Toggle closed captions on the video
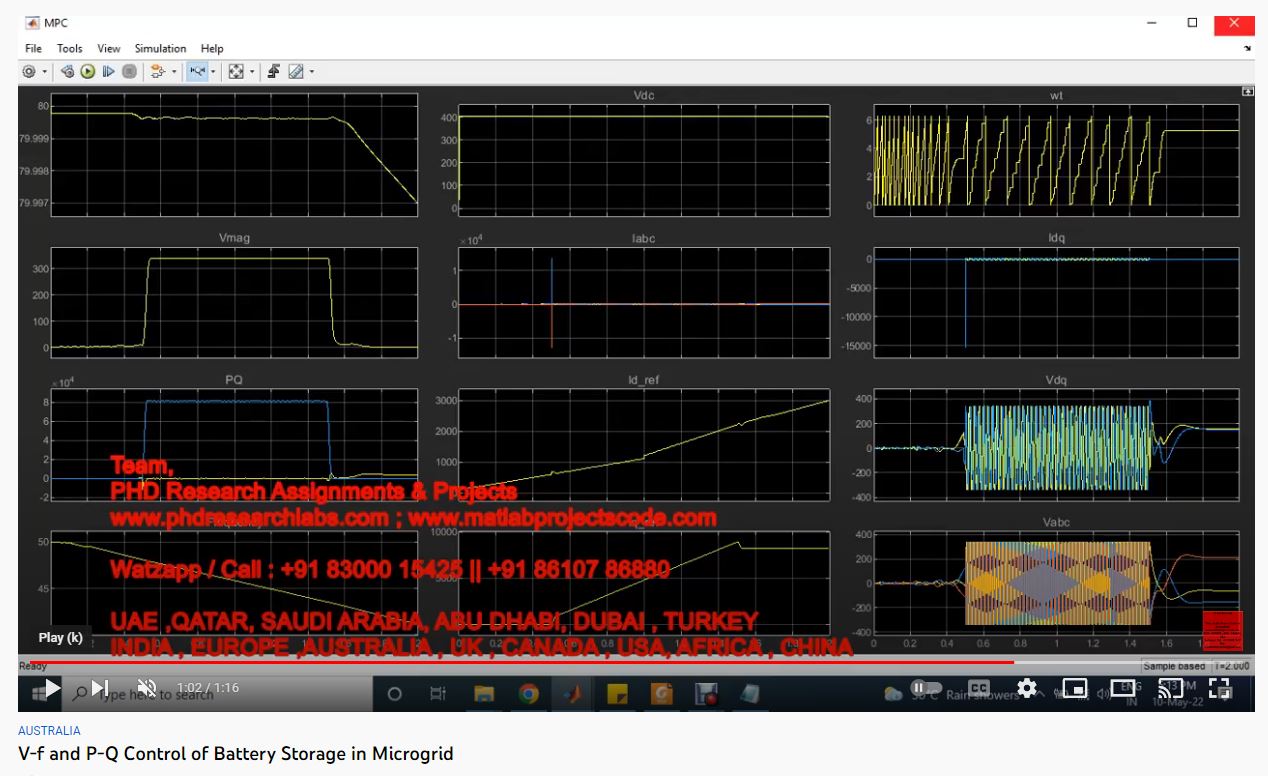This screenshot has width=1268, height=776. [x=979, y=688]
